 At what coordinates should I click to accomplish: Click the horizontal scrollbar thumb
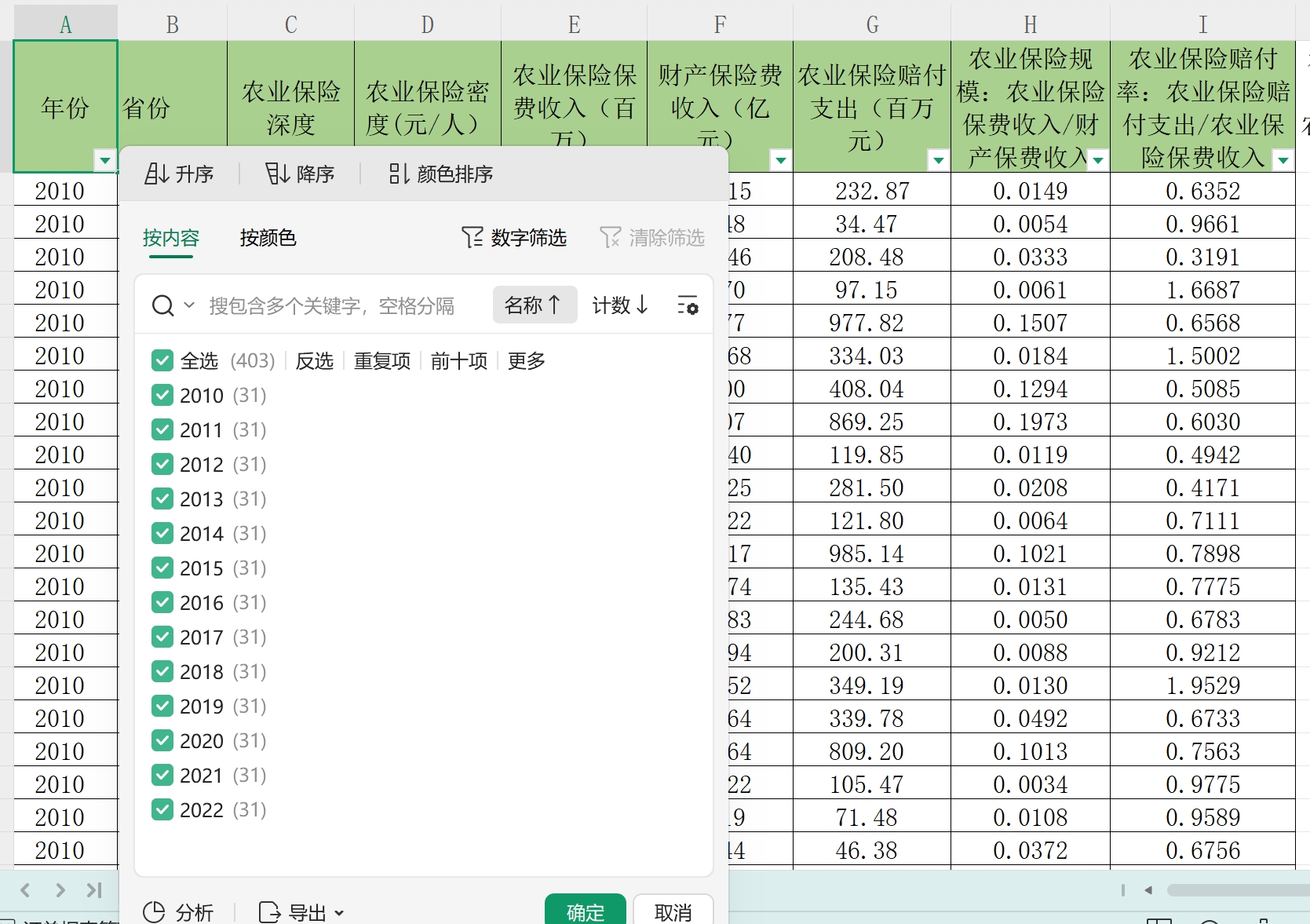pyautogui.click(x=1239, y=890)
